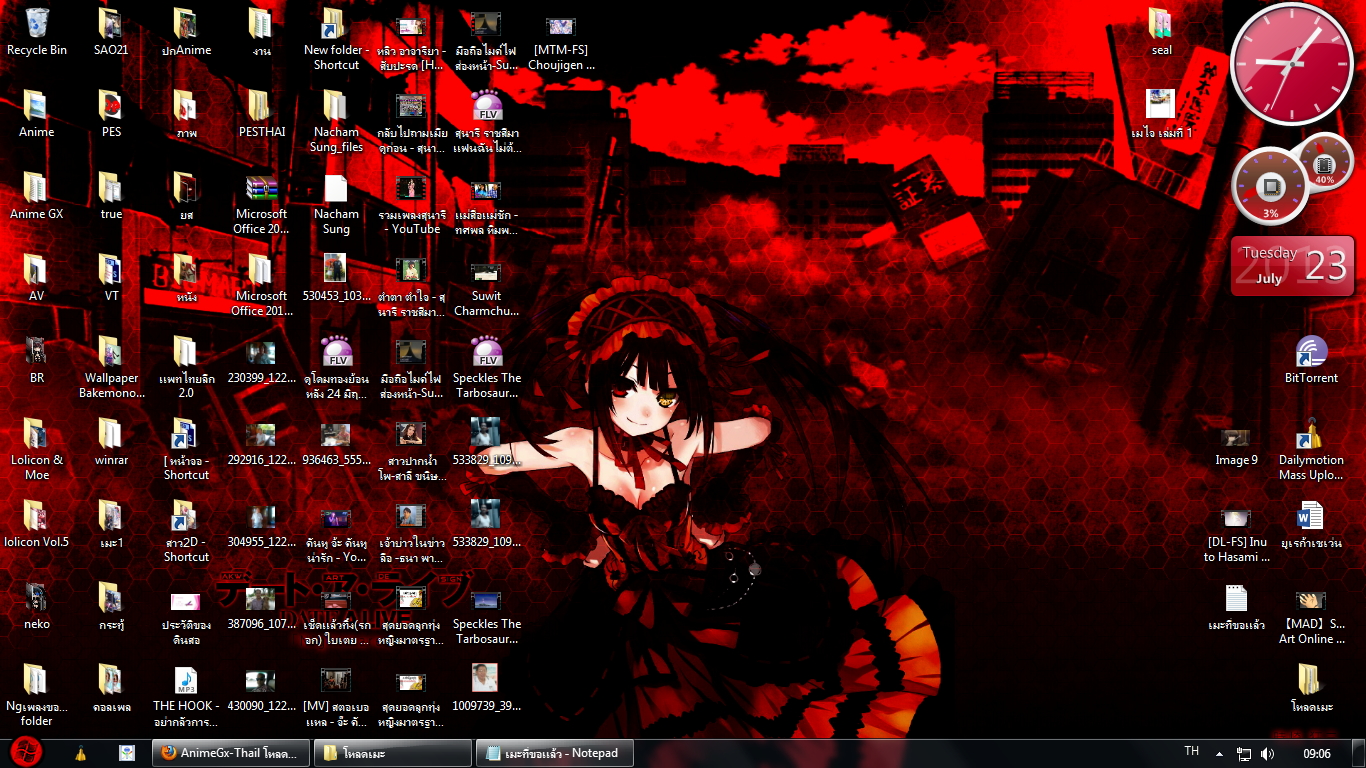Select the AV folder icon
This screenshot has width=1366, height=768.
37,278
